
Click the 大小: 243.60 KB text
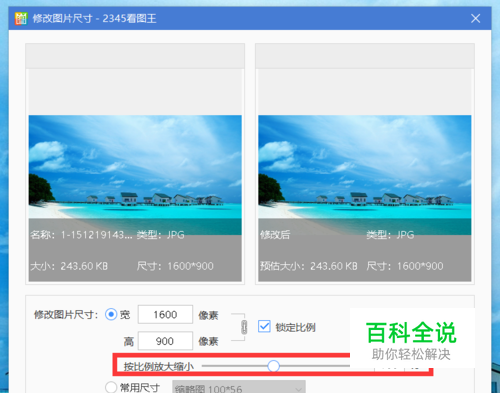pos(69,266)
